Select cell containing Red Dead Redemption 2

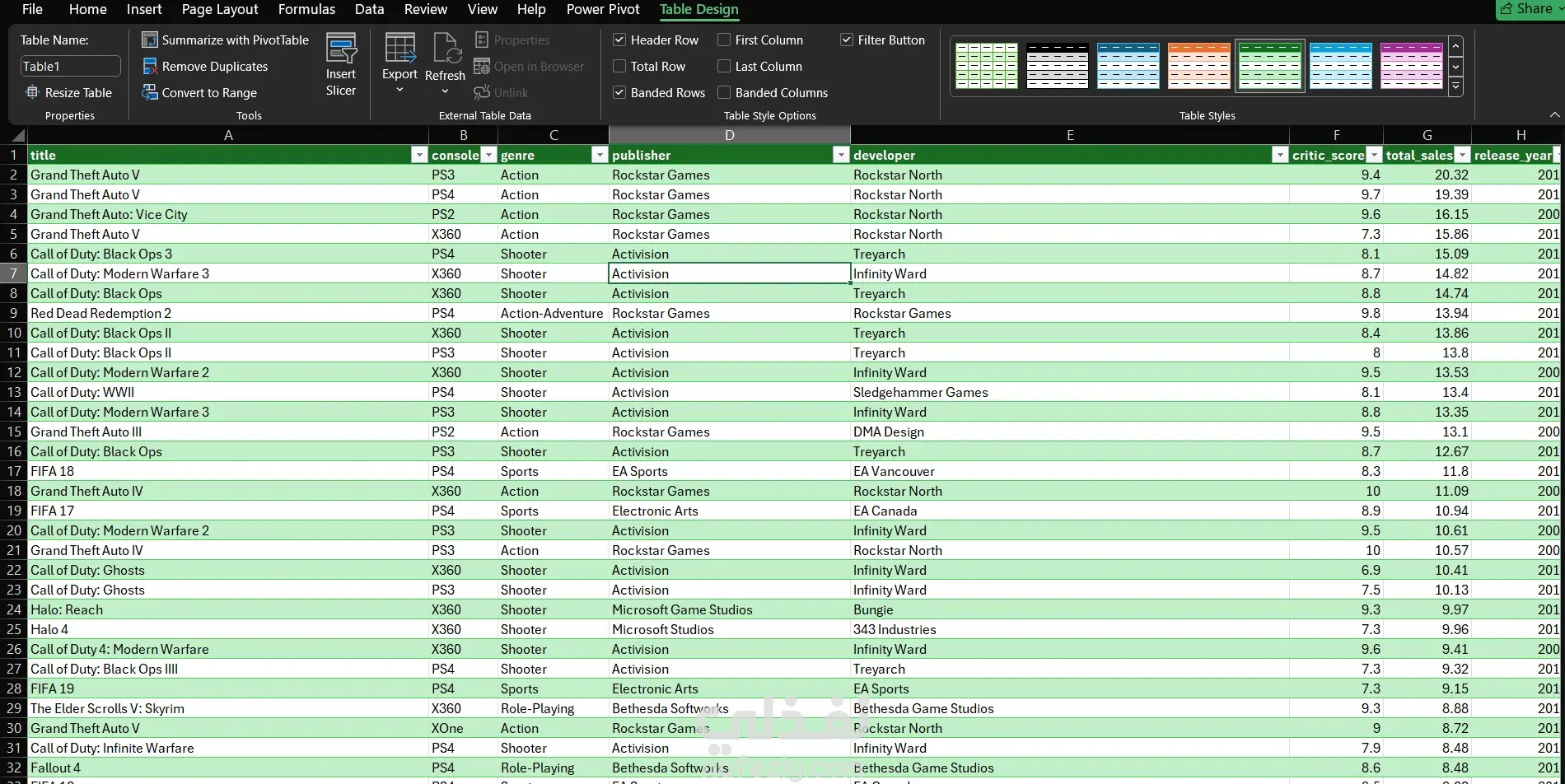pyautogui.click(x=228, y=313)
